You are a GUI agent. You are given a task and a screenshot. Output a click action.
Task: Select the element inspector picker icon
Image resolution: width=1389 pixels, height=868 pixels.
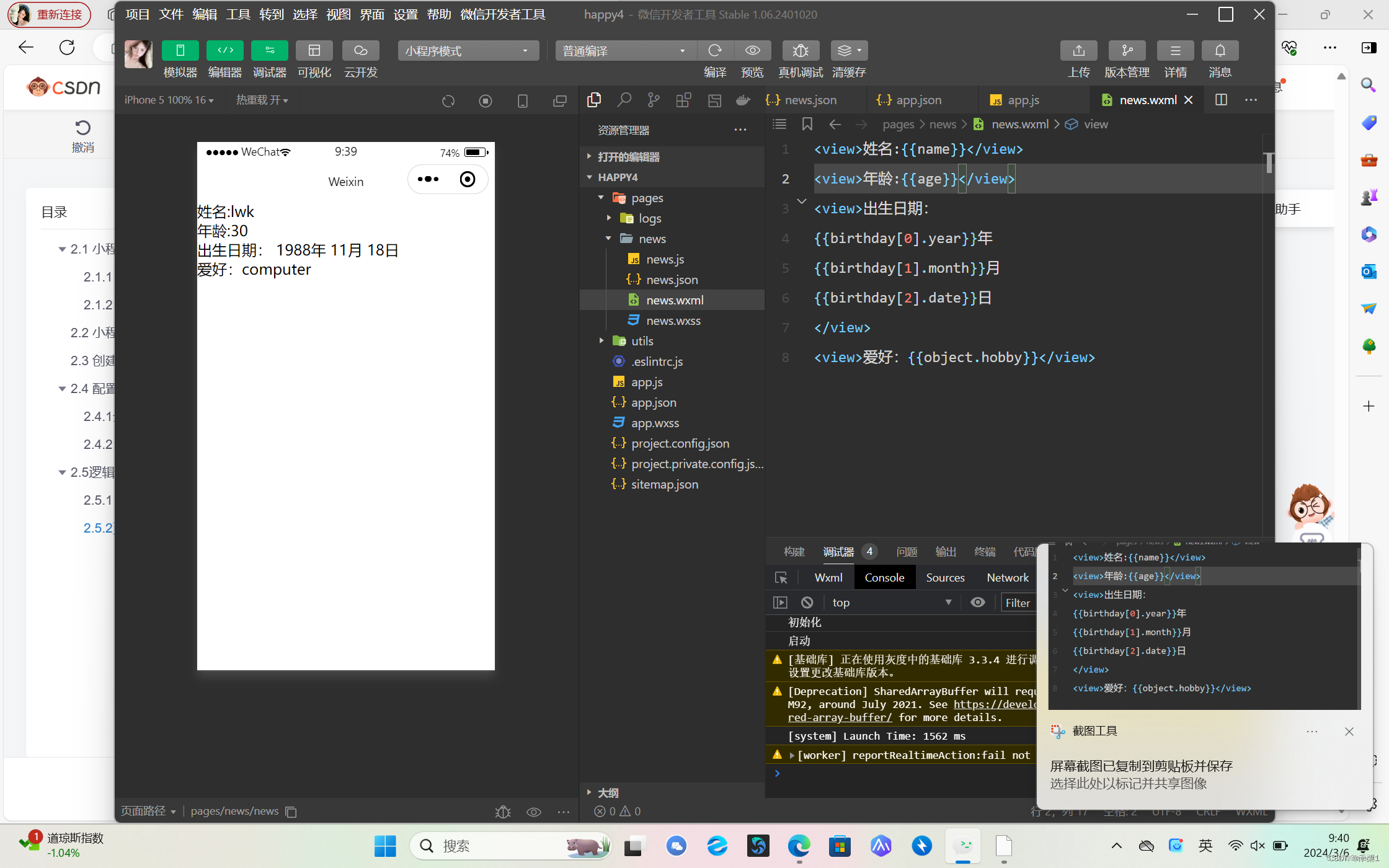781,578
